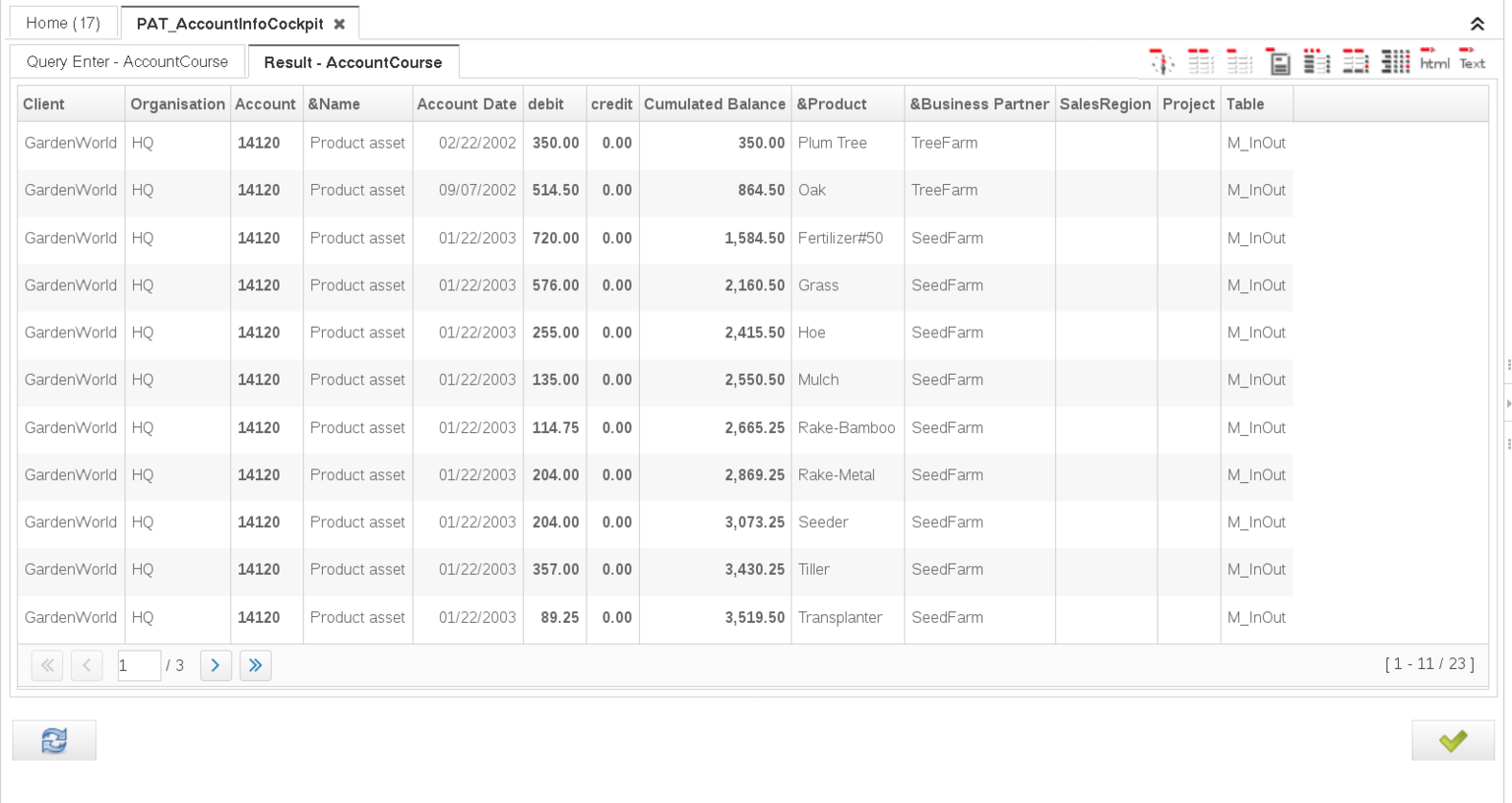
Task: Sort by the Account Date column header
Action: [x=467, y=104]
